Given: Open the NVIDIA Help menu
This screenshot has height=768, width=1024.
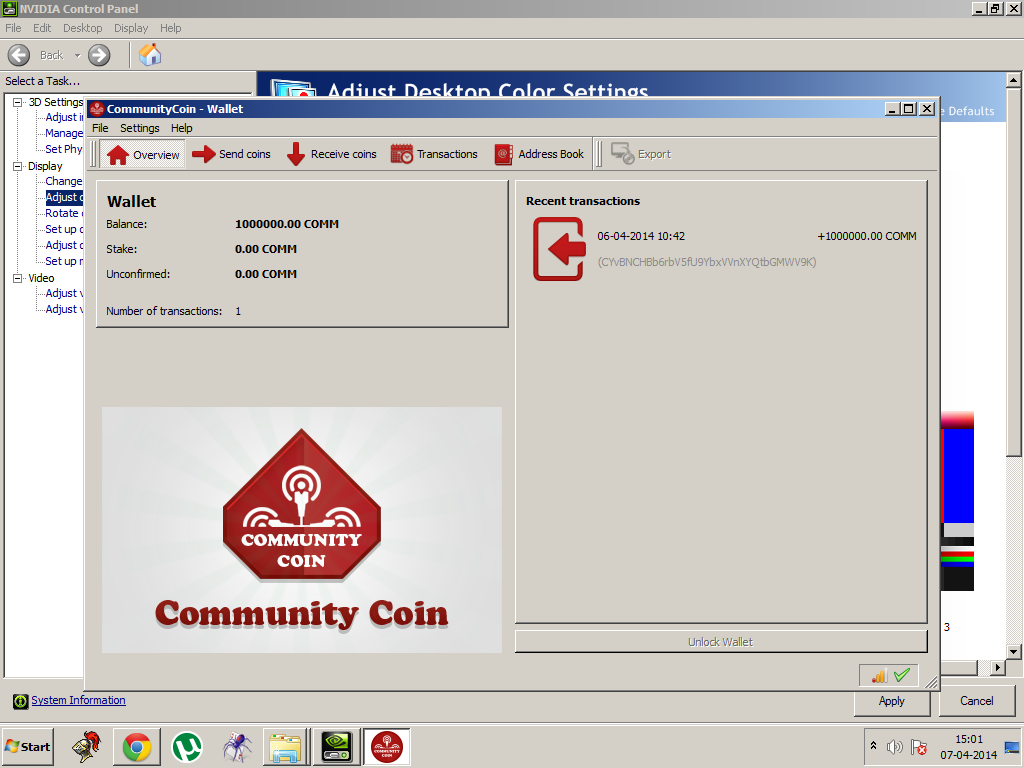Looking at the screenshot, I should 170,28.
